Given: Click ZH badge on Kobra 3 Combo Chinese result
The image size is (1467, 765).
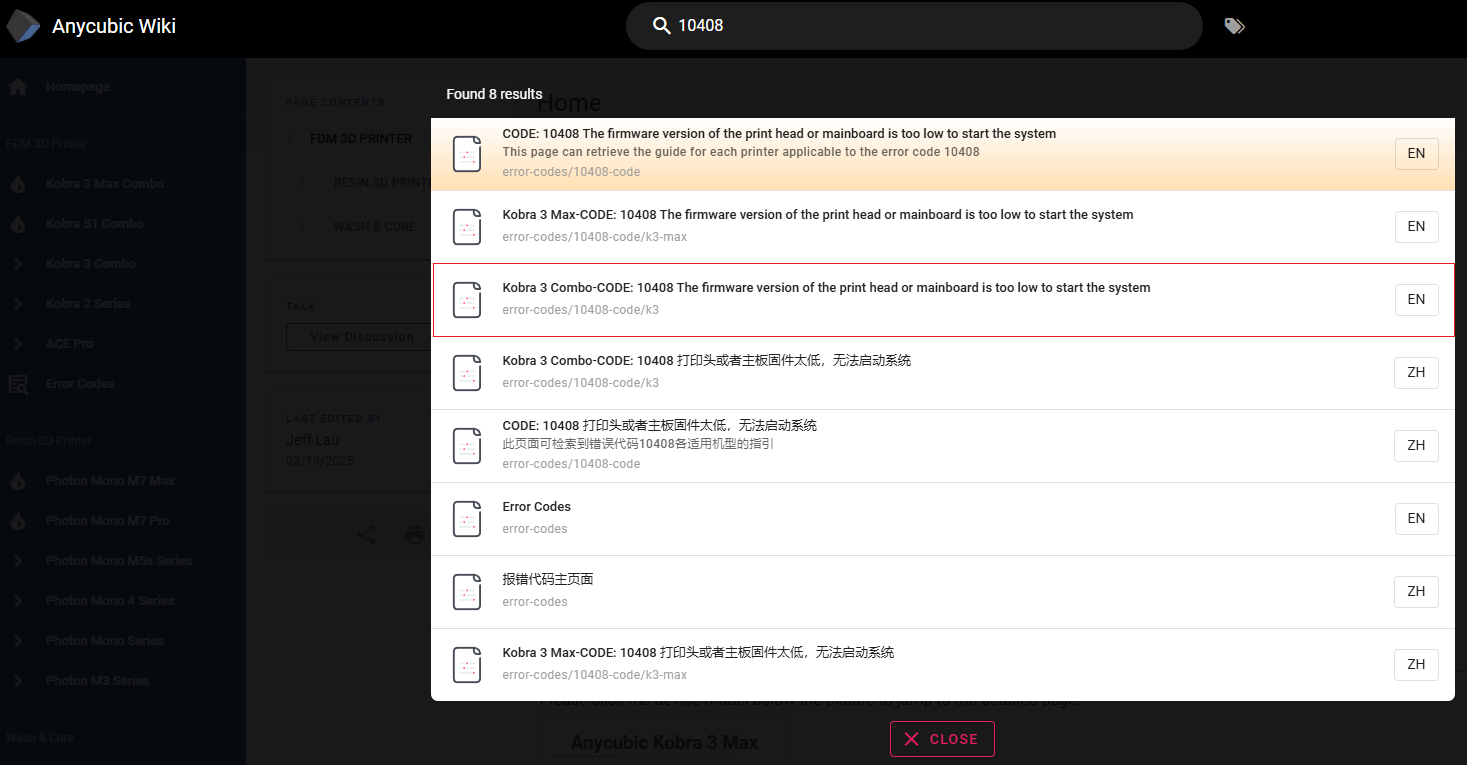Looking at the screenshot, I should [1416, 373].
